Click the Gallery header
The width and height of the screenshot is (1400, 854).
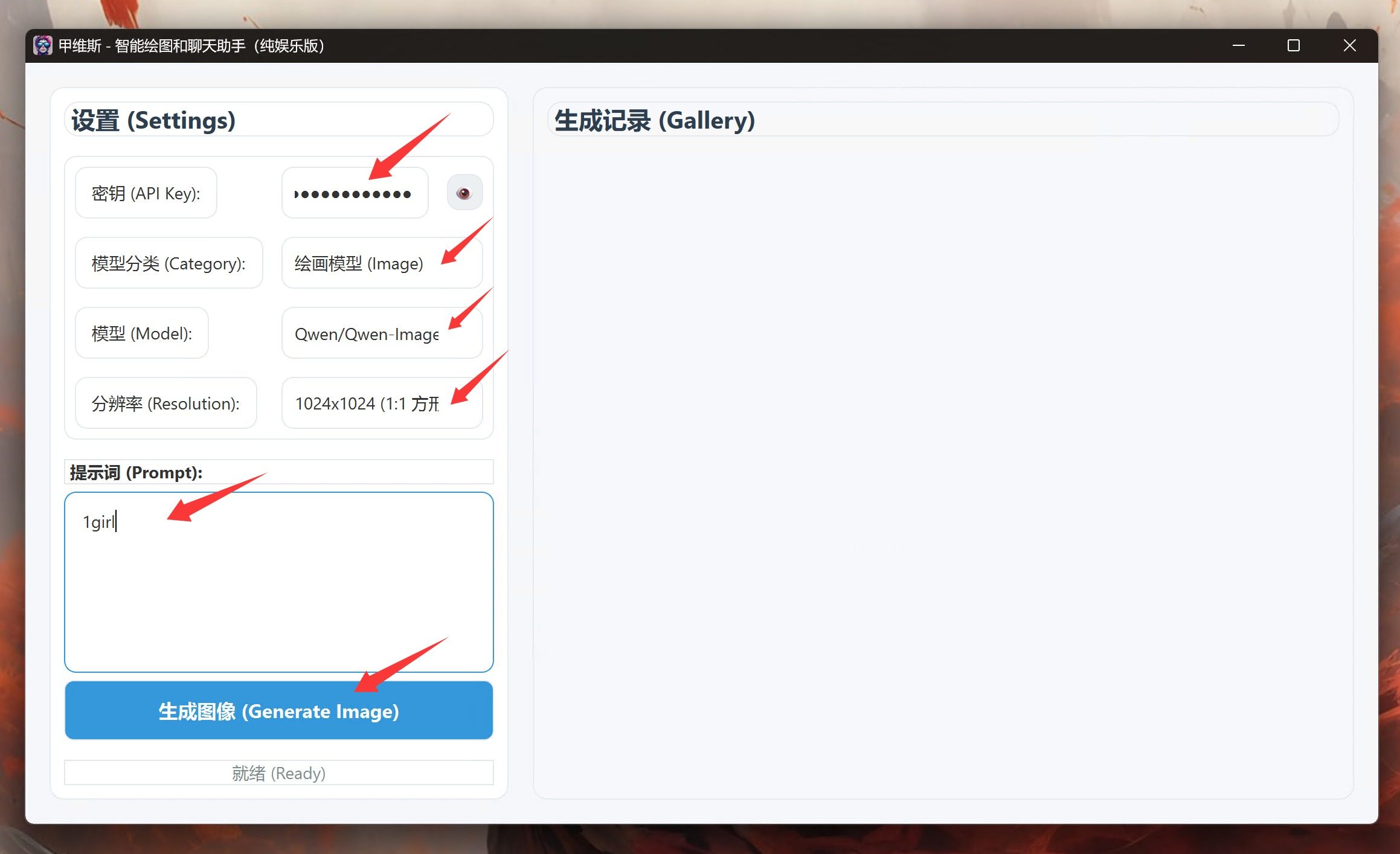[655, 120]
